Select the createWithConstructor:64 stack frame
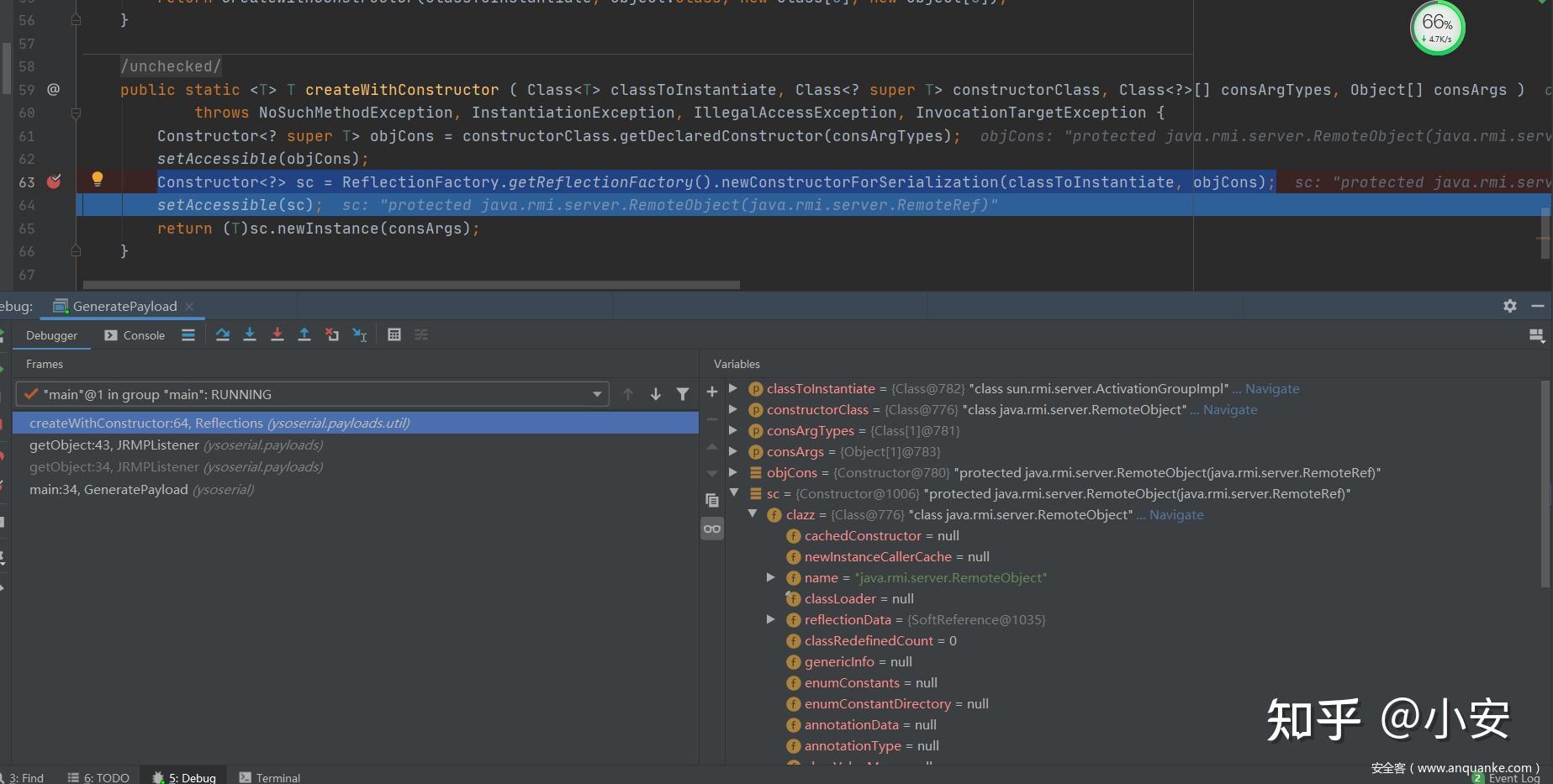 coord(356,423)
